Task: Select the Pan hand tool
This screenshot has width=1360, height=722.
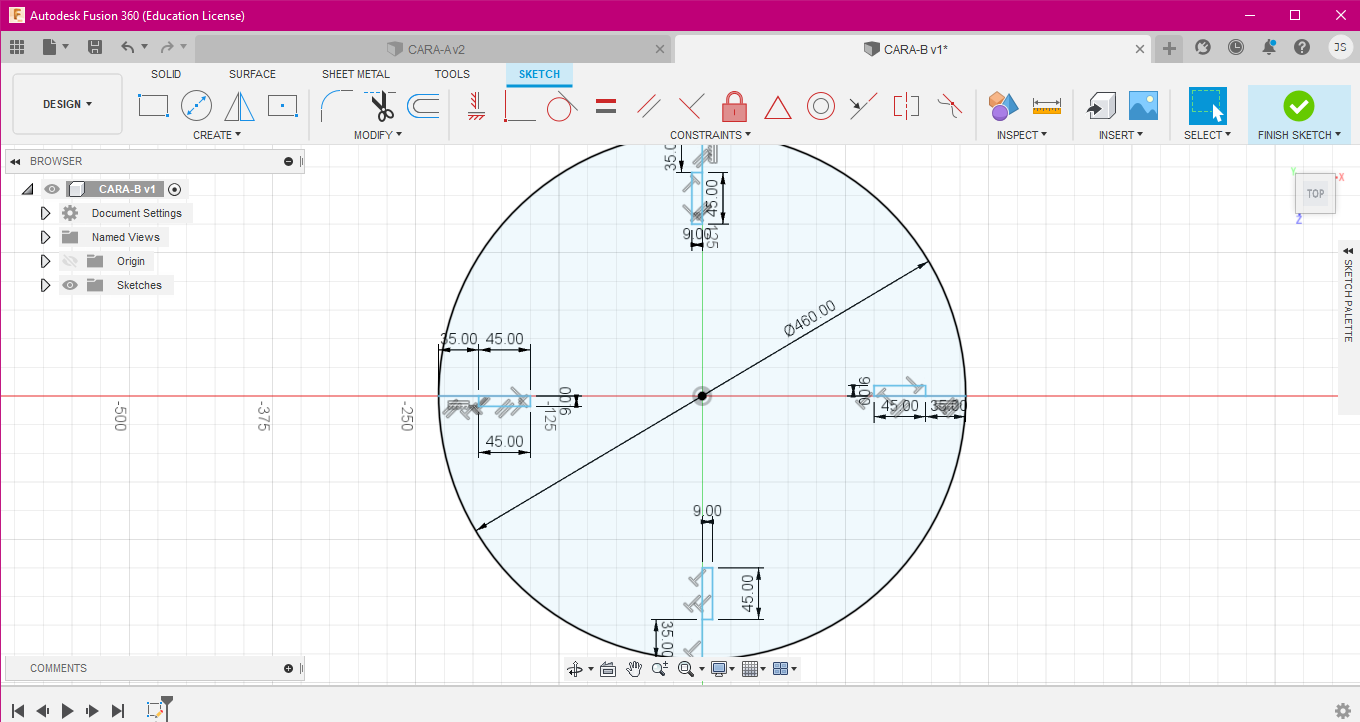Action: click(634, 669)
